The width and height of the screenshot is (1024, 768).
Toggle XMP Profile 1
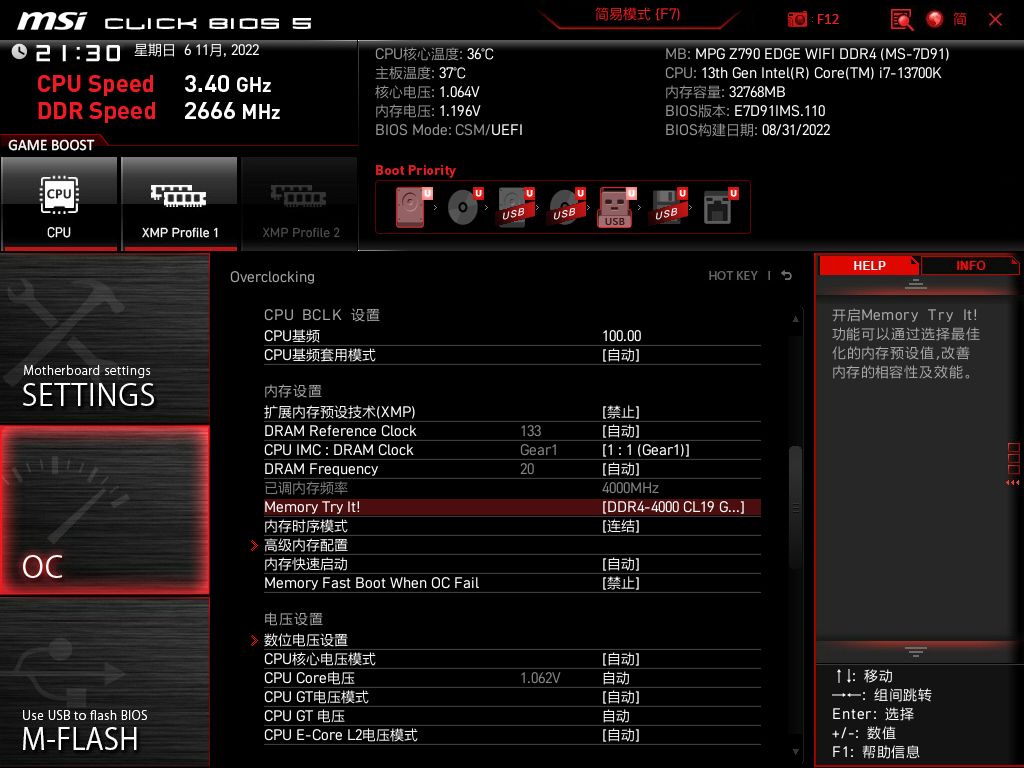tap(179, 203)
